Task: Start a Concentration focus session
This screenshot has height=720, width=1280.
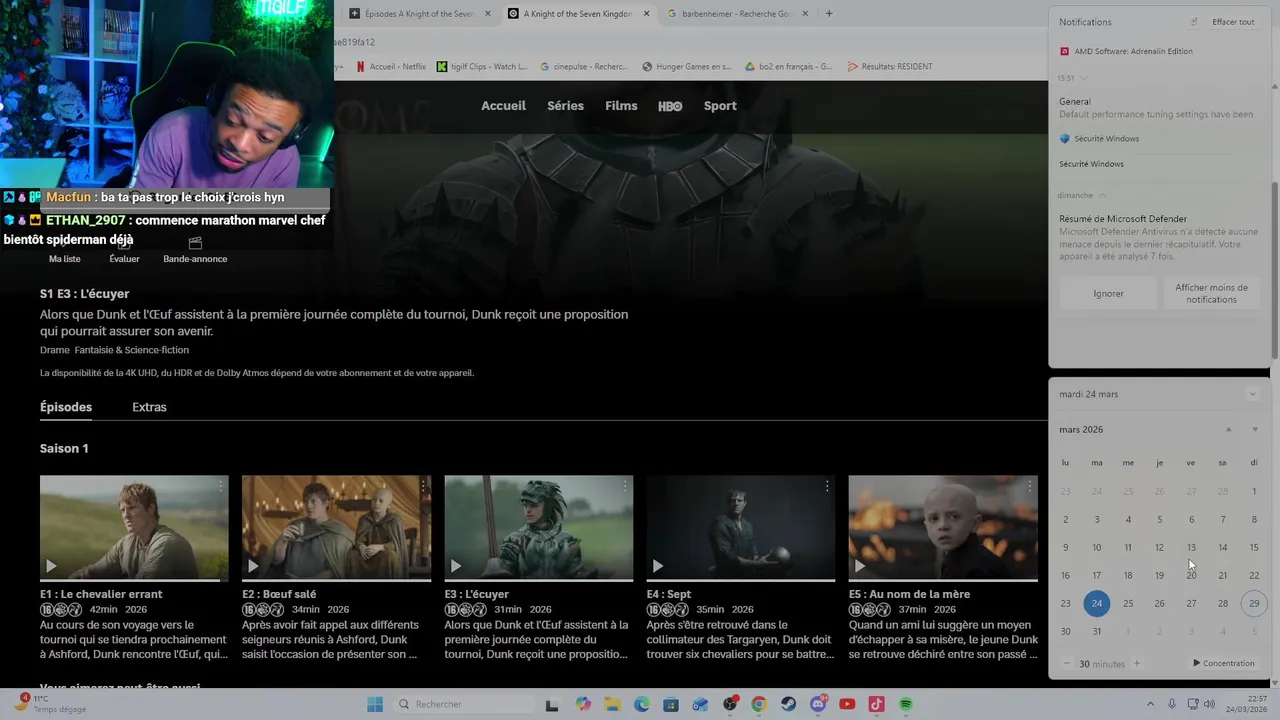Action: pyautogui.click(x=1223, y=664)
